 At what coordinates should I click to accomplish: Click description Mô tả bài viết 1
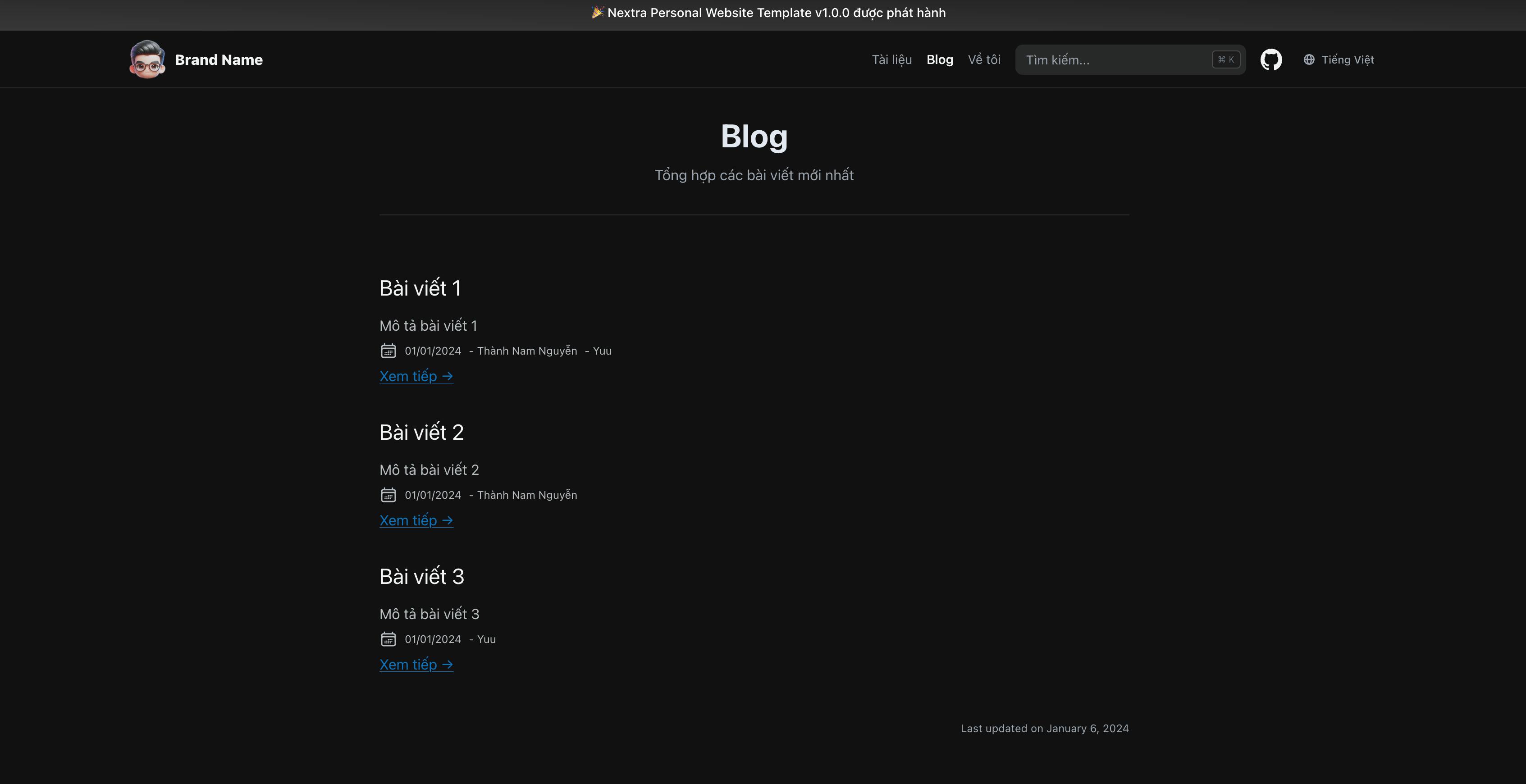pyautogui.click(x=428, y=326)
